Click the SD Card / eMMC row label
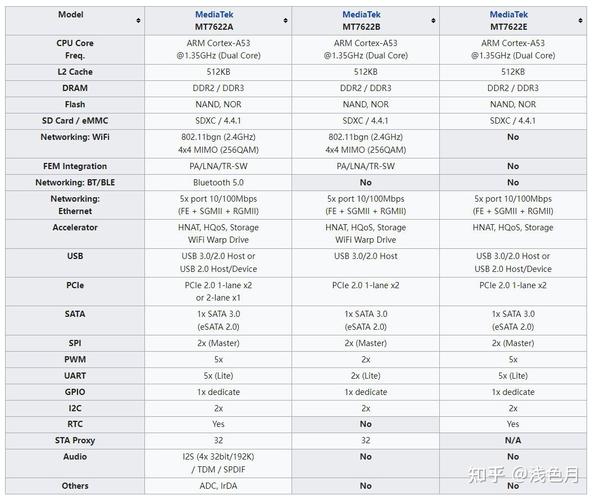The height and width of the screenshot is (500, 596). tap(75, 121)
